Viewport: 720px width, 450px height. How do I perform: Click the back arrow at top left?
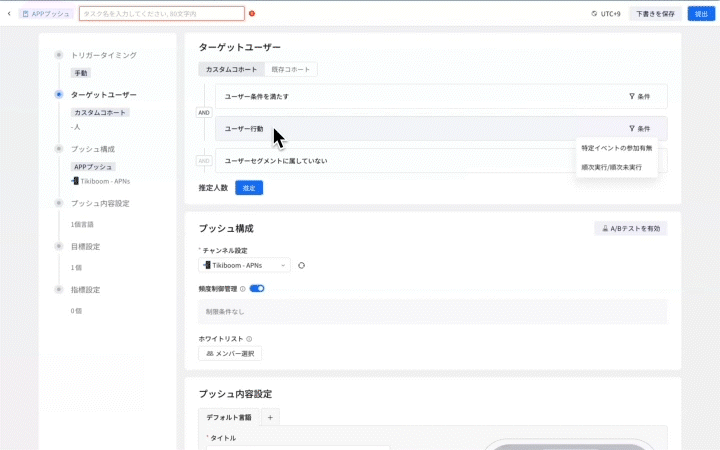(9, 14)
